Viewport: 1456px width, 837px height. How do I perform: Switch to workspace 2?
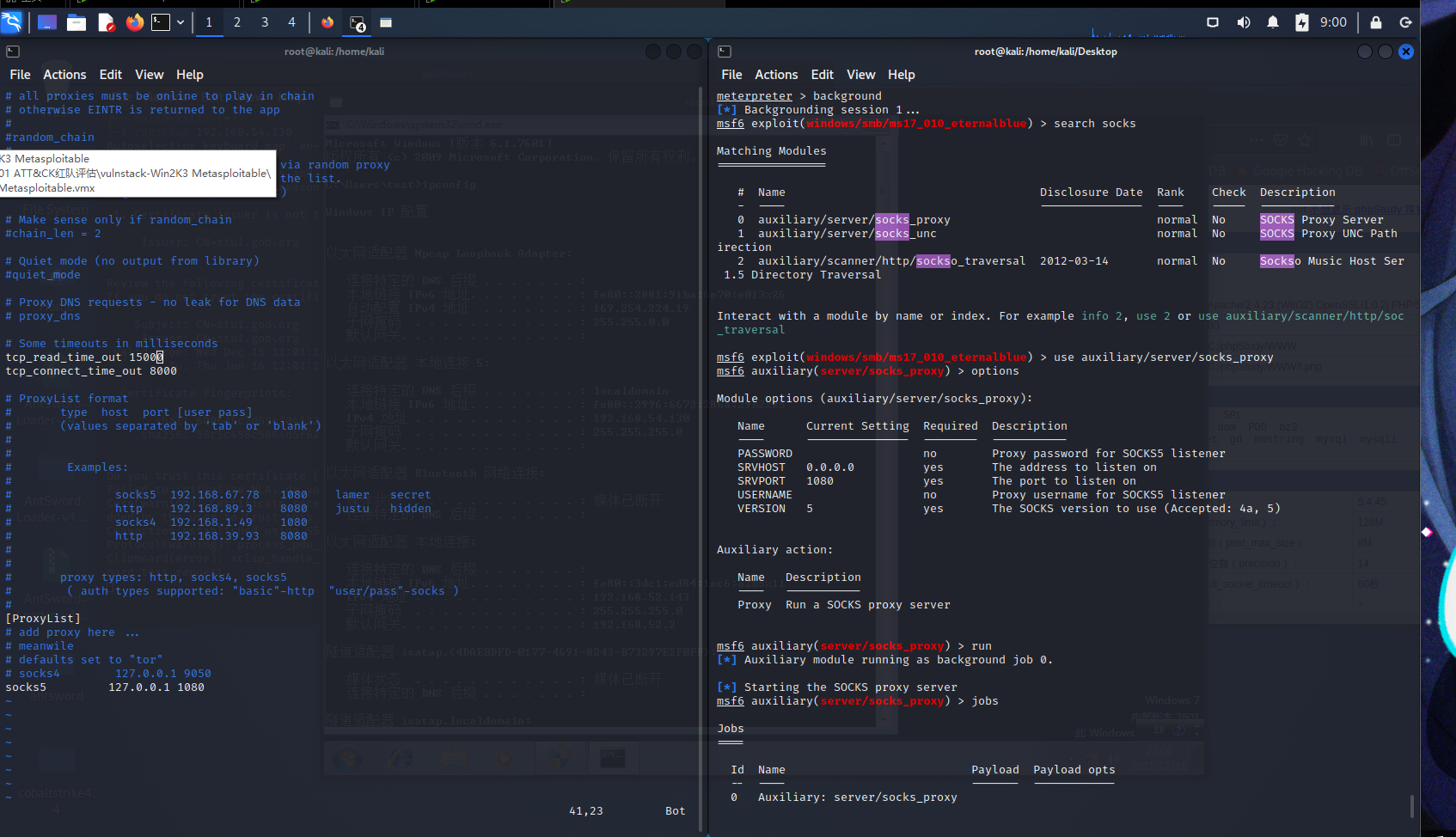(237, 22)
